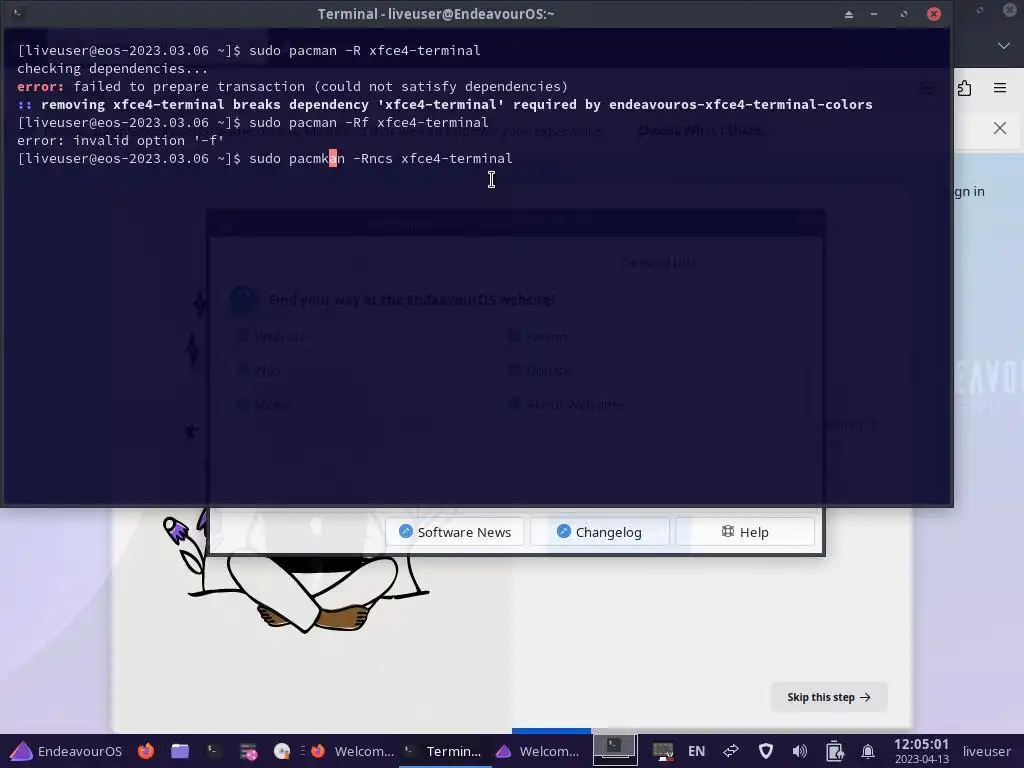This screenshot has height=768, width=1024.
Task: Switch to EndeavourOS Welcome taskbar window
Action: click(x=537, y=751)
